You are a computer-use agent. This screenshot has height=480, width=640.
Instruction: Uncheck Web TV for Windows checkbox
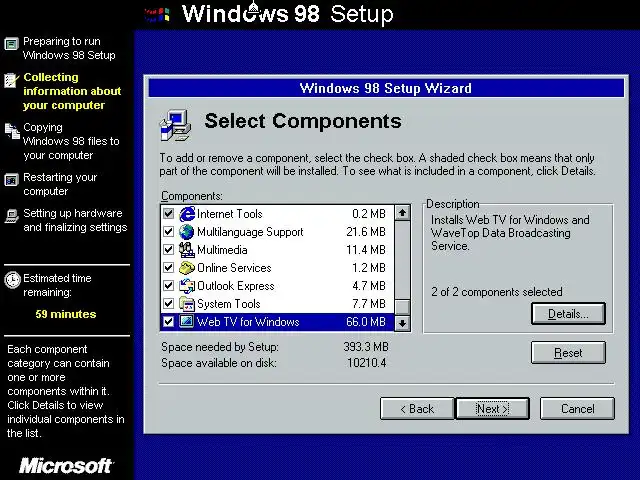(x=169, y=322)
